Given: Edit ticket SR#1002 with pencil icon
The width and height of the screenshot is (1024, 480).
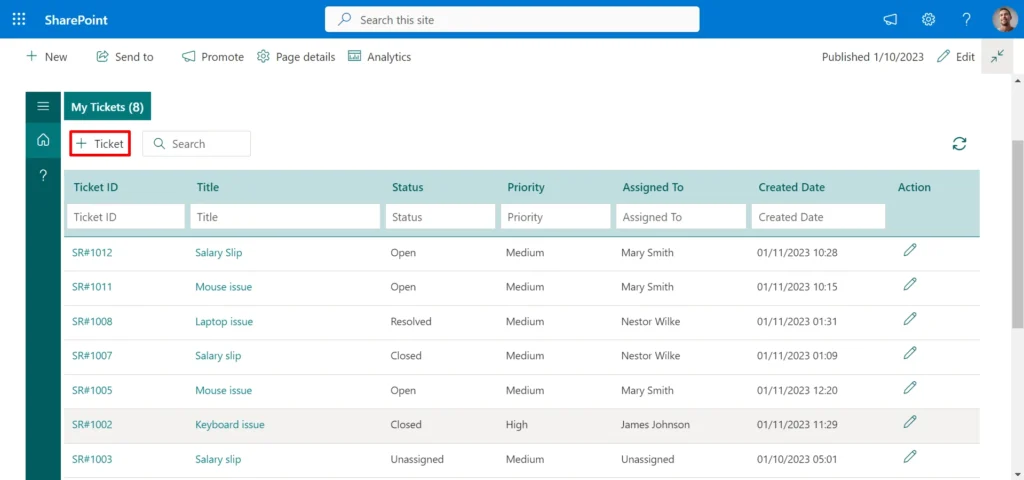Looking at the screenshot, I should pyautogui.click(x=910, y=421).
